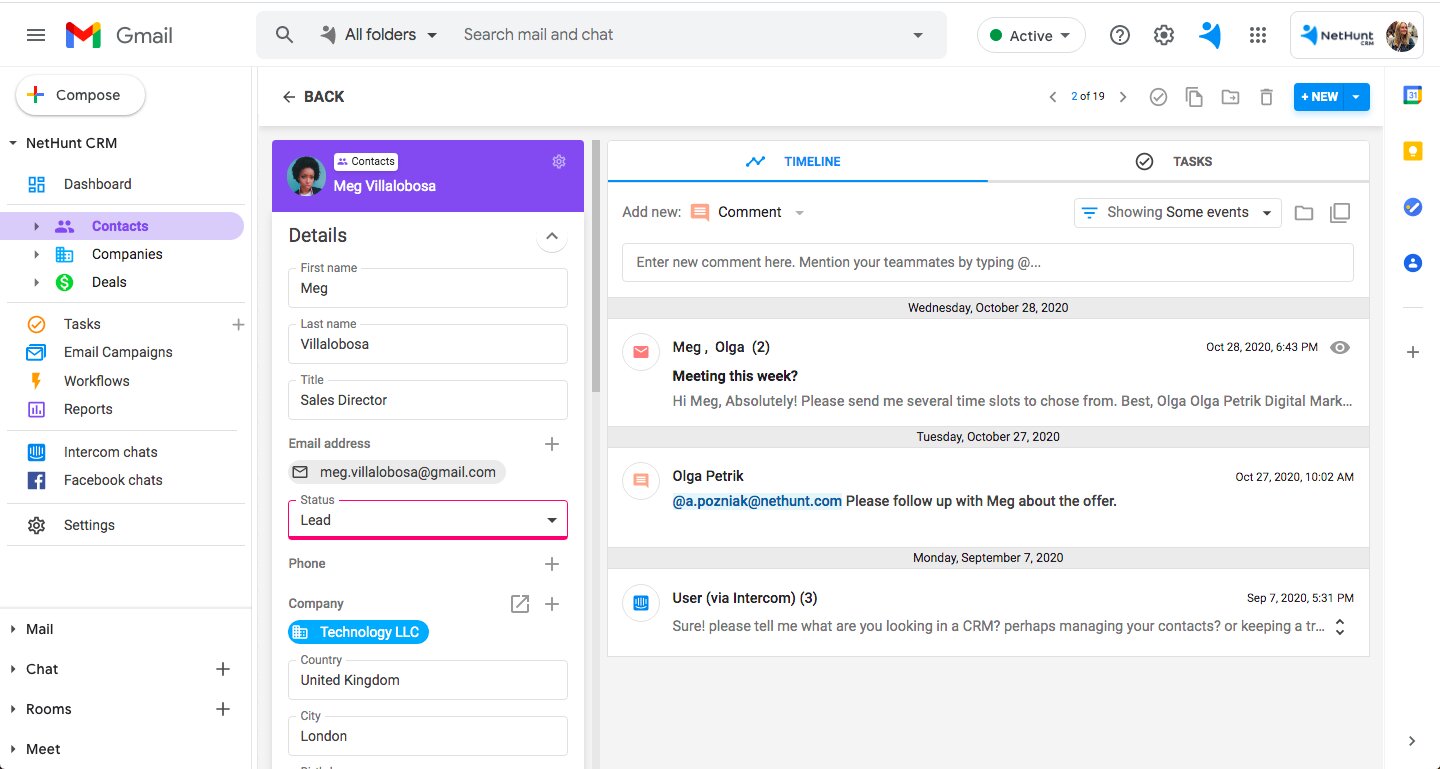Image resolution: width=1440 pixels, height=769 pixels.
Task: Open Email Campaigns in sidebar
Action: pyautogui.click(x=118, y=352)
